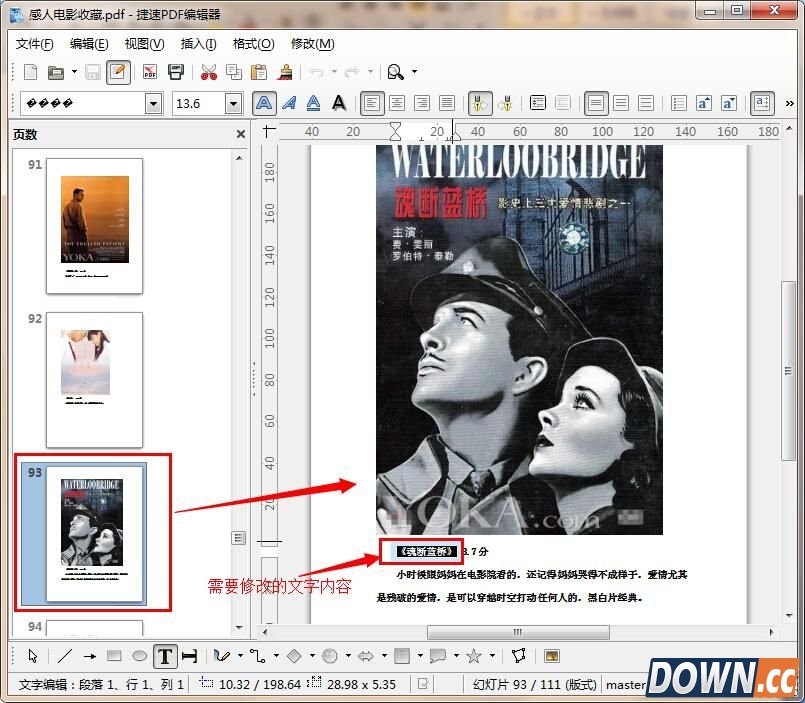Click the Print icon in toolbar
This screenshot has height=703, width=805.
tap(176, 72)
